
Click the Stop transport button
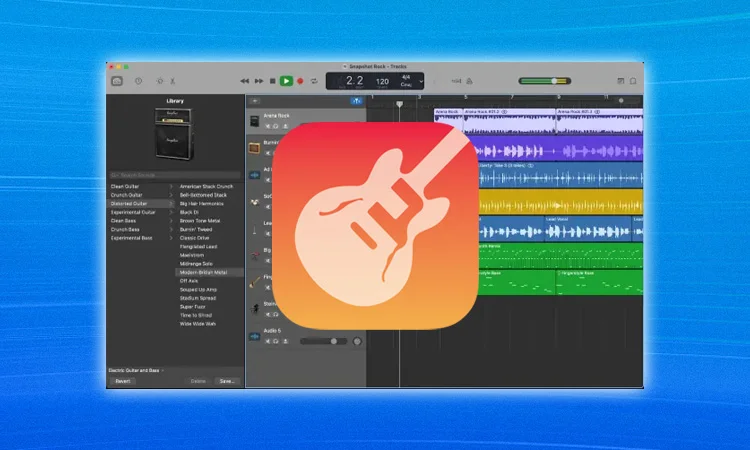click(x=273, y=81)
